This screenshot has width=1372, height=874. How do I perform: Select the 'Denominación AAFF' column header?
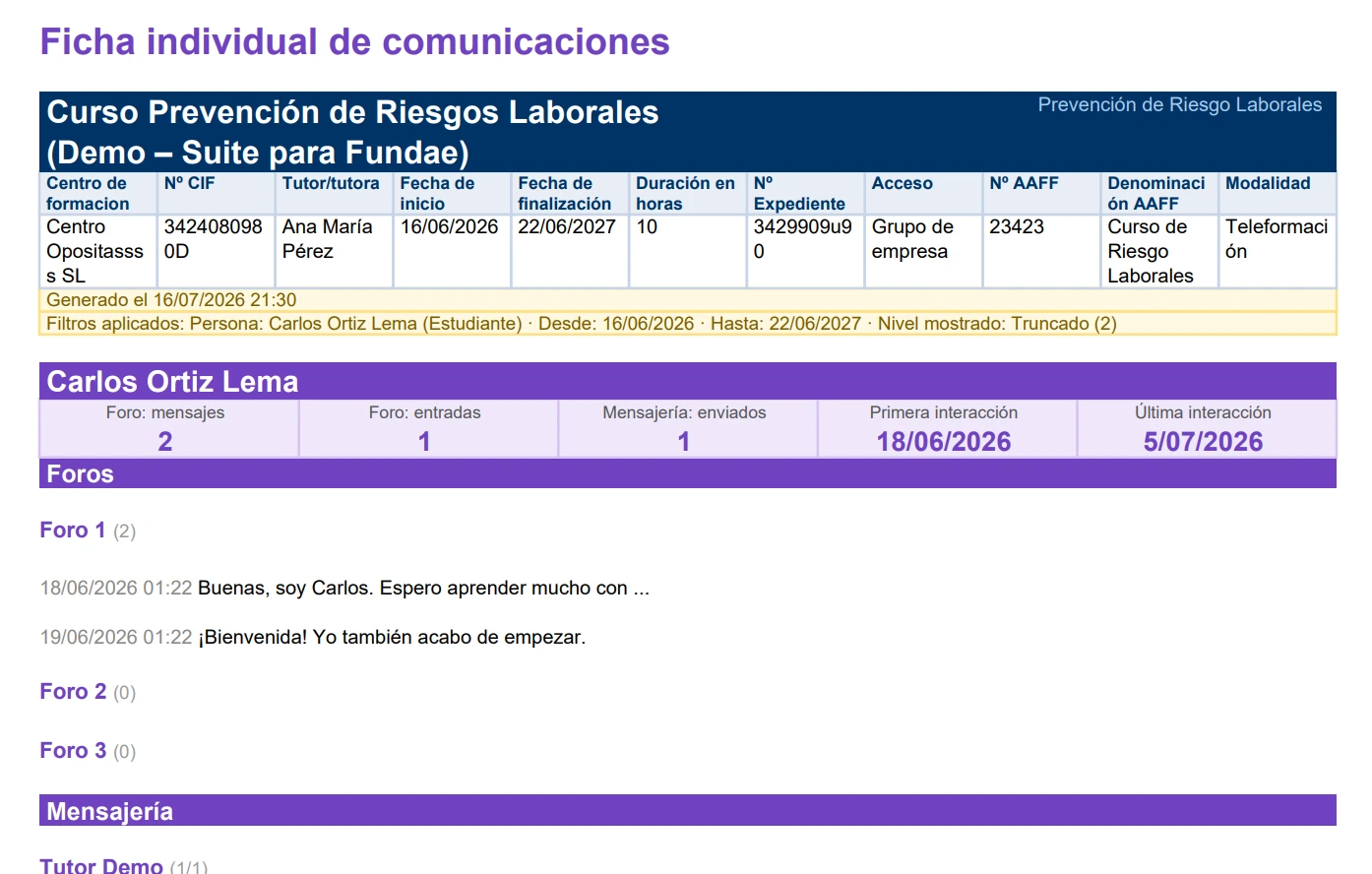(1159, 193)
